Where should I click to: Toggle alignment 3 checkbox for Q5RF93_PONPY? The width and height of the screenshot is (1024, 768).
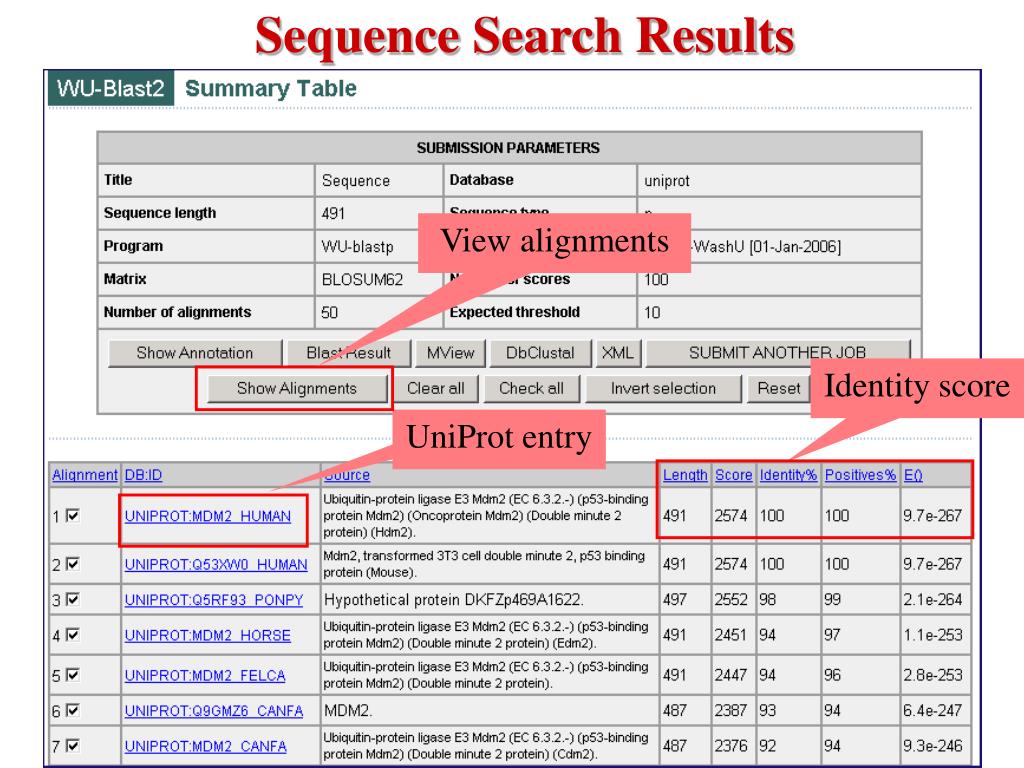(73, 599)
